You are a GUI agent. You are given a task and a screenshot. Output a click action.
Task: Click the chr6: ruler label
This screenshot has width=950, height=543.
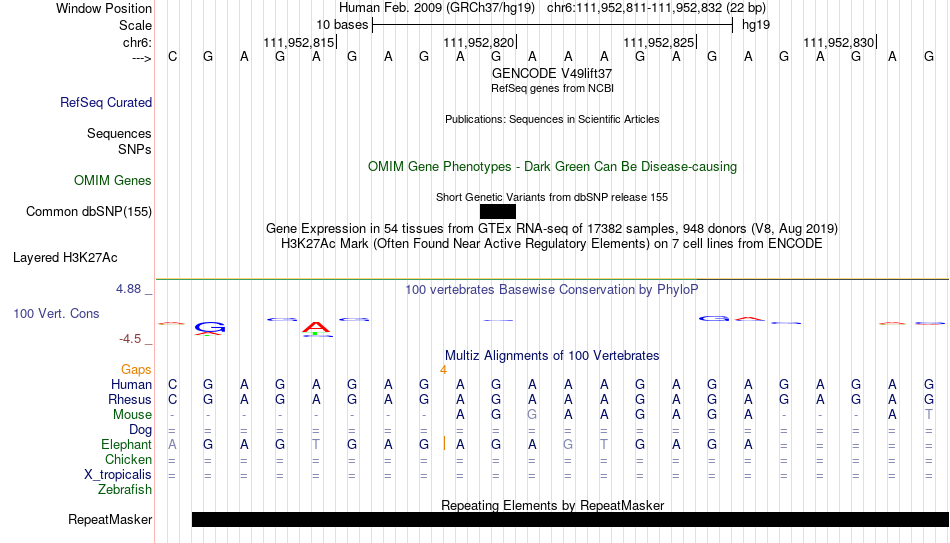(x=137, y=42)
